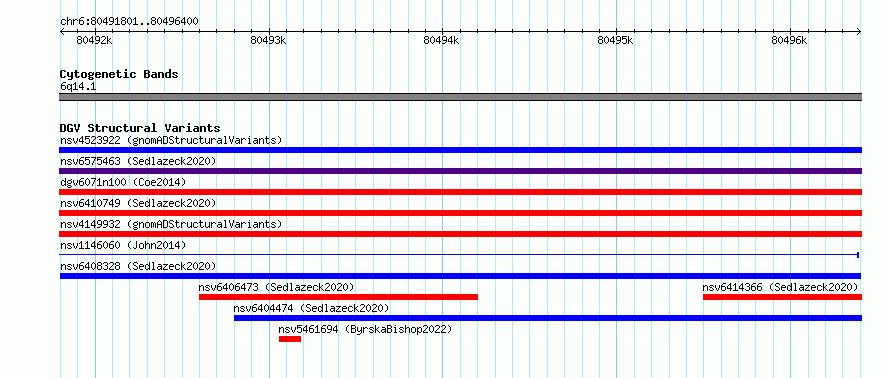
Task: Open dgv6071n100 Coe2014 label
Action: tap(123, 182)
